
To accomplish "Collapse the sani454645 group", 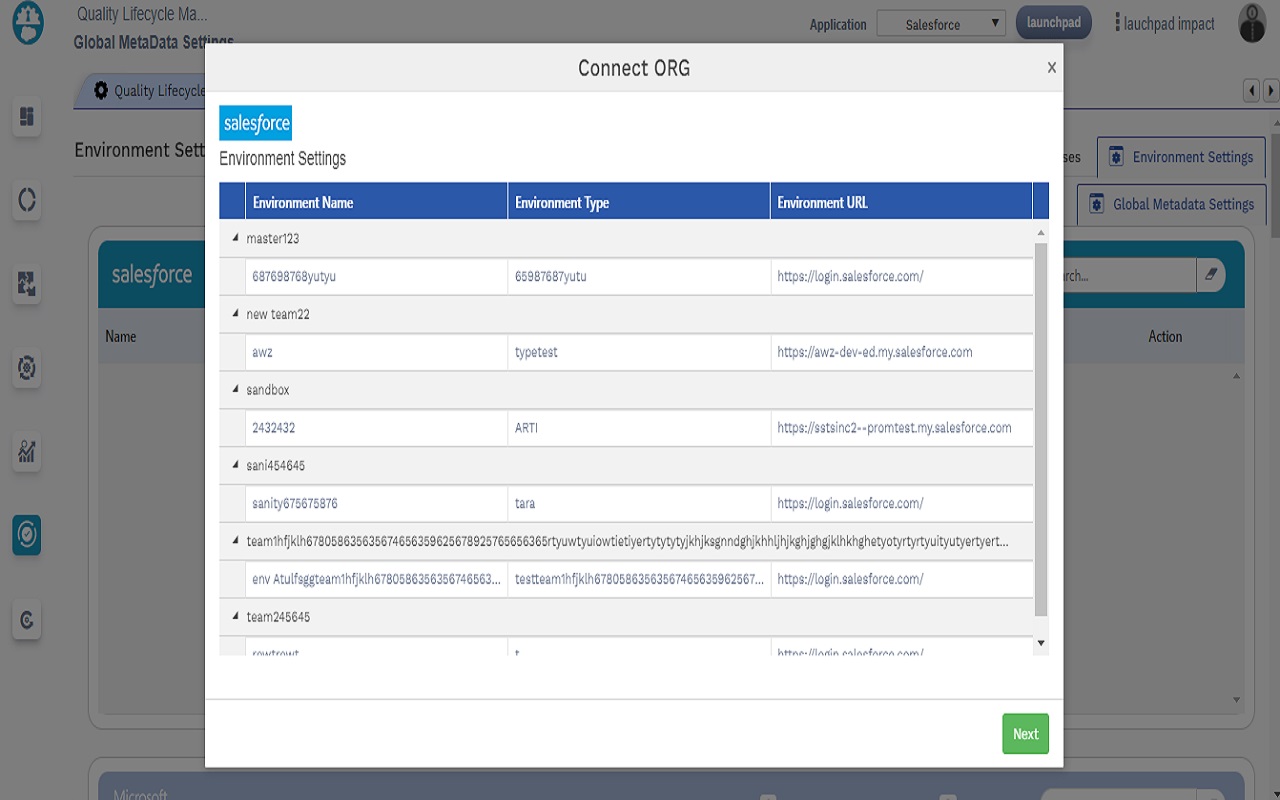I will point(236,466).
